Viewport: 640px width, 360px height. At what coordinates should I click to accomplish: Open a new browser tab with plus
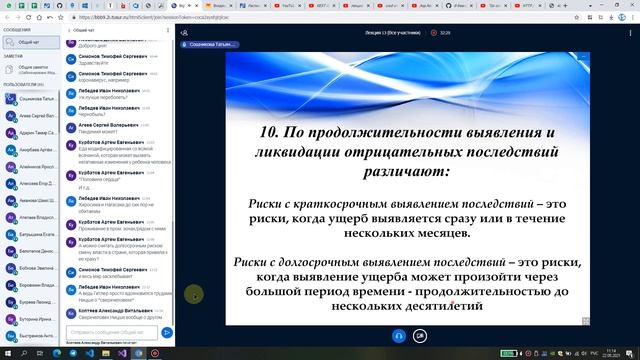pos(565,6)
